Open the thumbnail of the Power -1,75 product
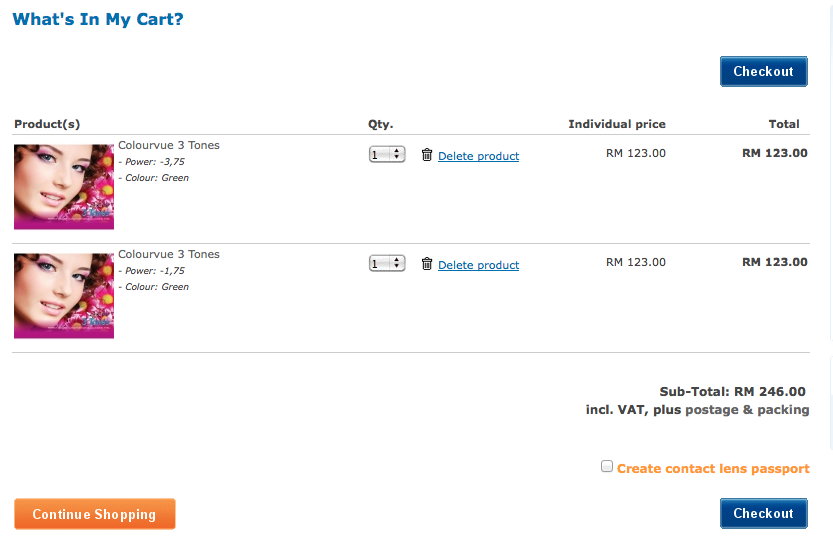The image size is (833, 554). coord(64,296)
